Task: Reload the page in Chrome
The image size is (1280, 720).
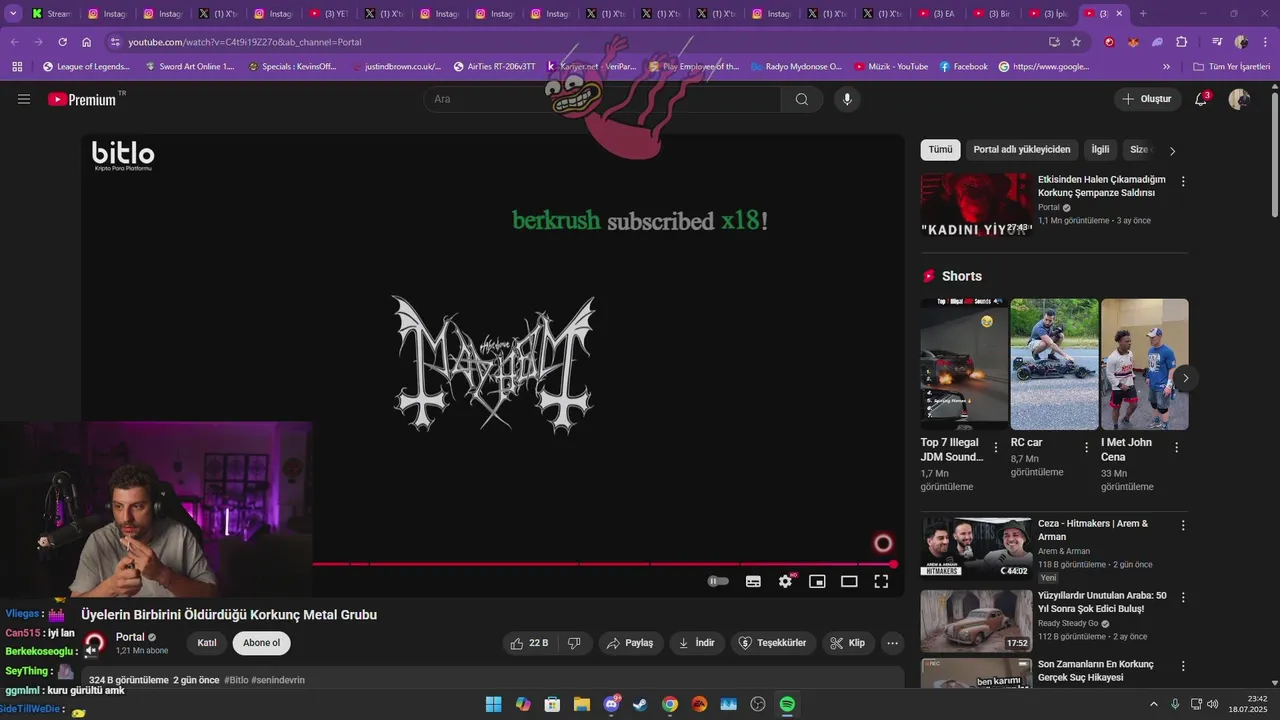Action: tap(62, 42)
